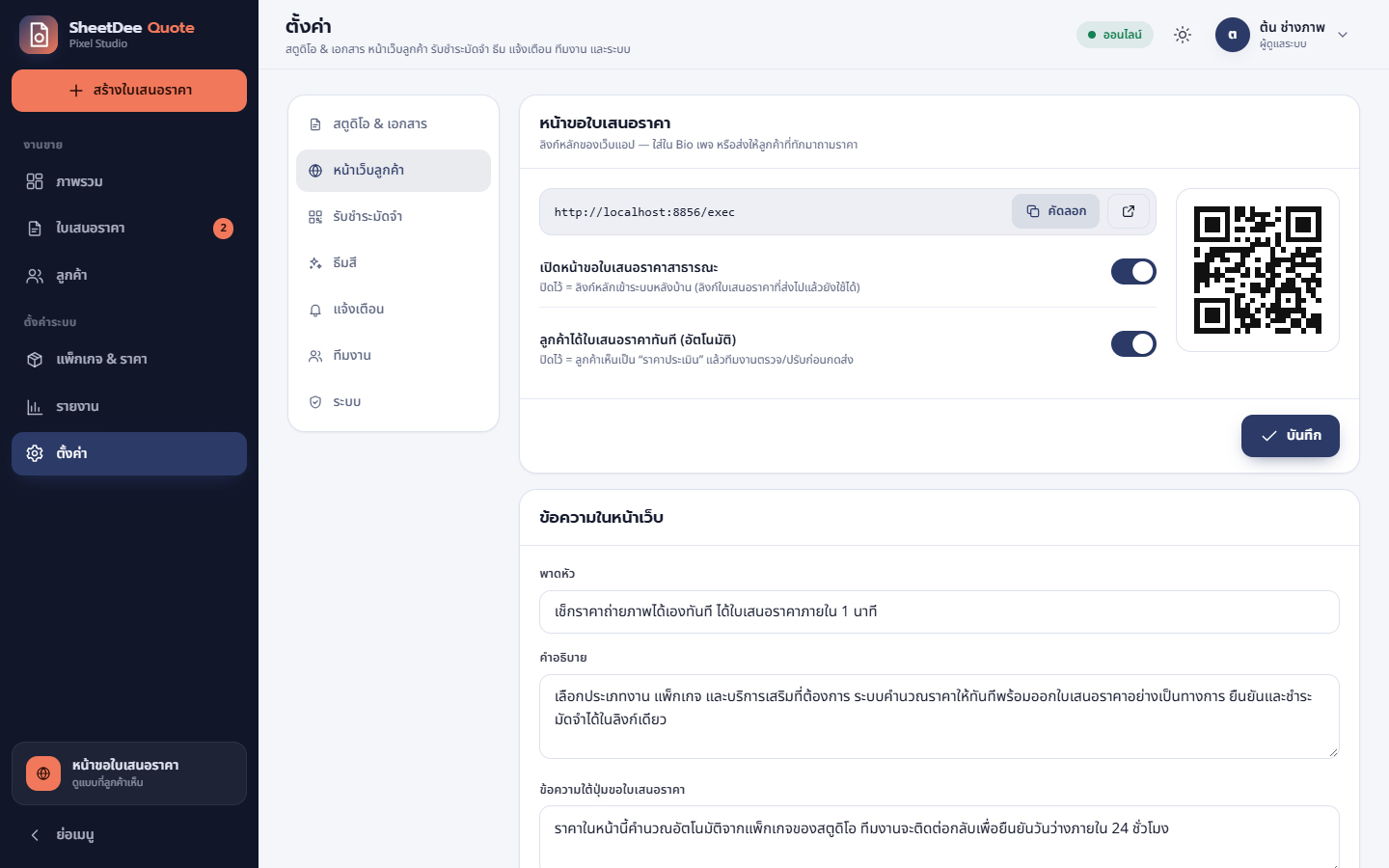Copy the URL with คัดลอก button
Image resolution: width=1389 pixels, height=868 pixels.
tap(1055, 211)
